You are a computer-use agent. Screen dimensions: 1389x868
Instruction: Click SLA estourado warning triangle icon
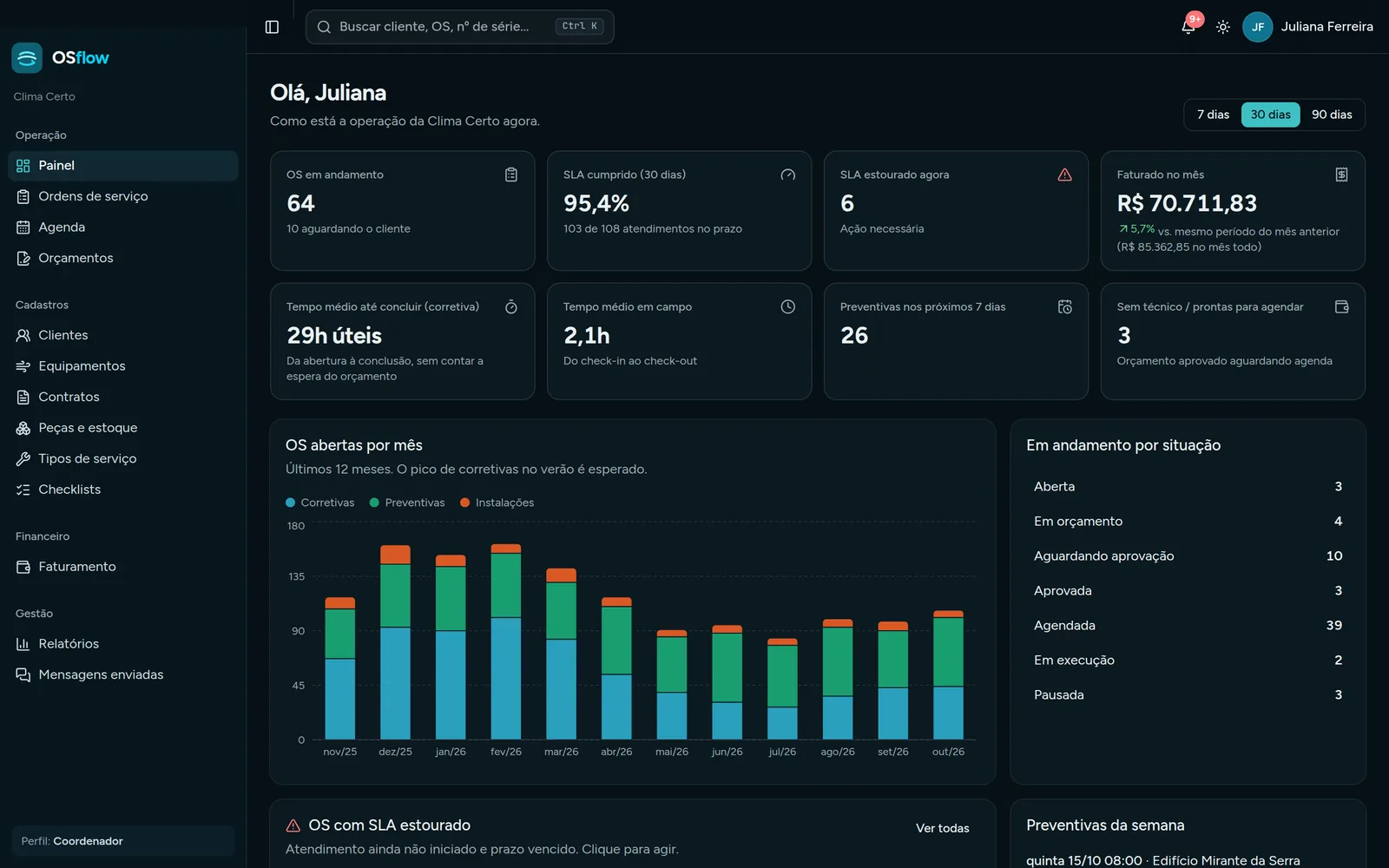[x=1064, y=174]
